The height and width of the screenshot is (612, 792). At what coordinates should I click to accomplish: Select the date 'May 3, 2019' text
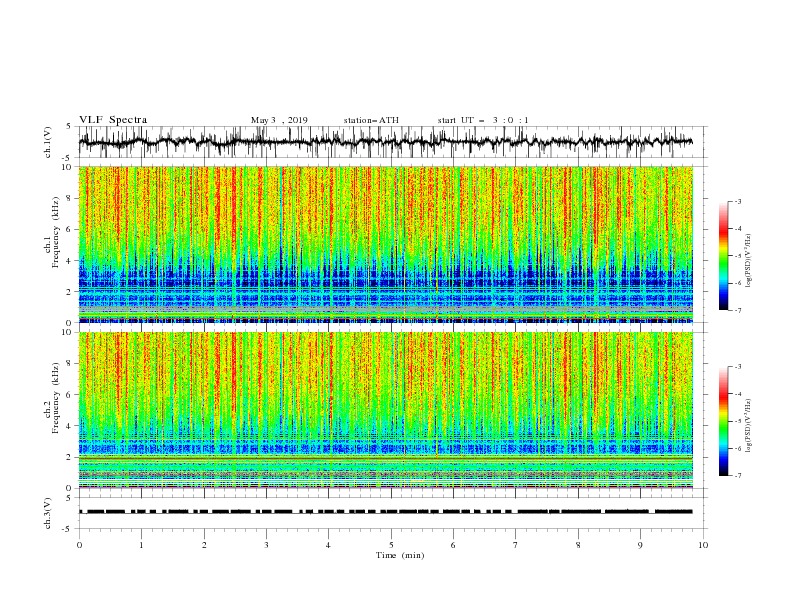pos(279,120)
